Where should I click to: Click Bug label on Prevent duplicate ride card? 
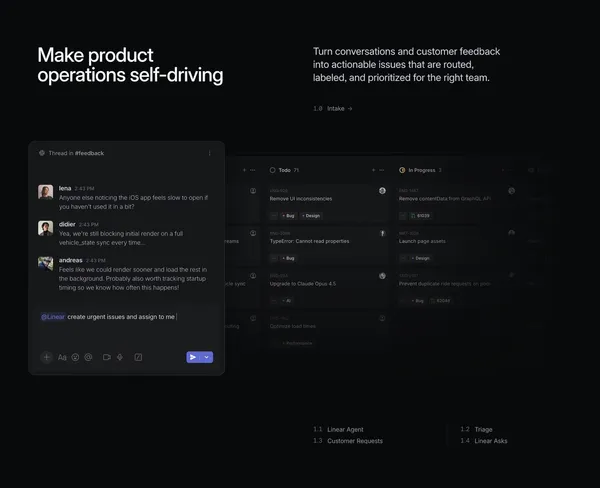tap(417, 301)
